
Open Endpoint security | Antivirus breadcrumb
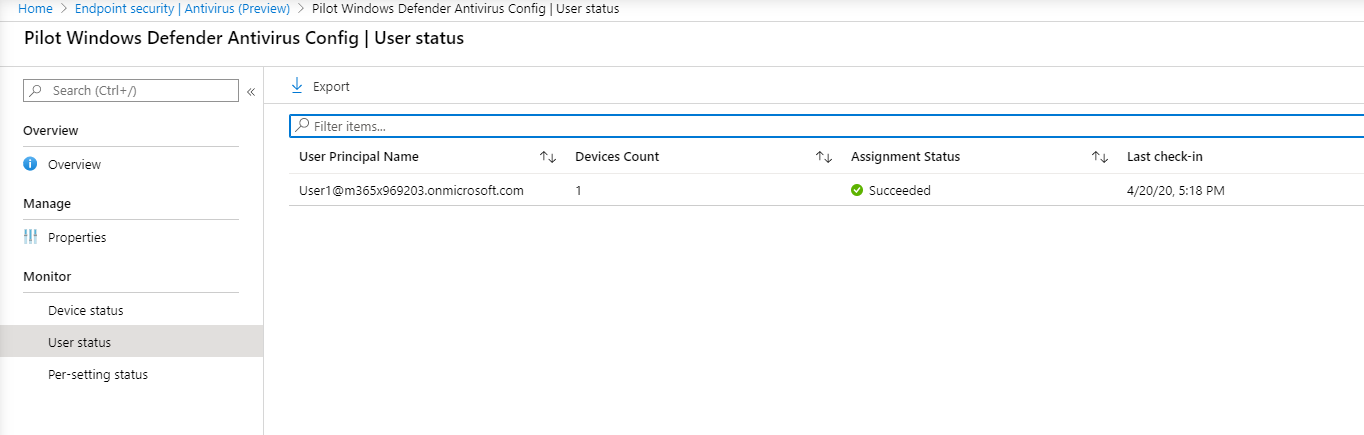[x=182, y=8]
